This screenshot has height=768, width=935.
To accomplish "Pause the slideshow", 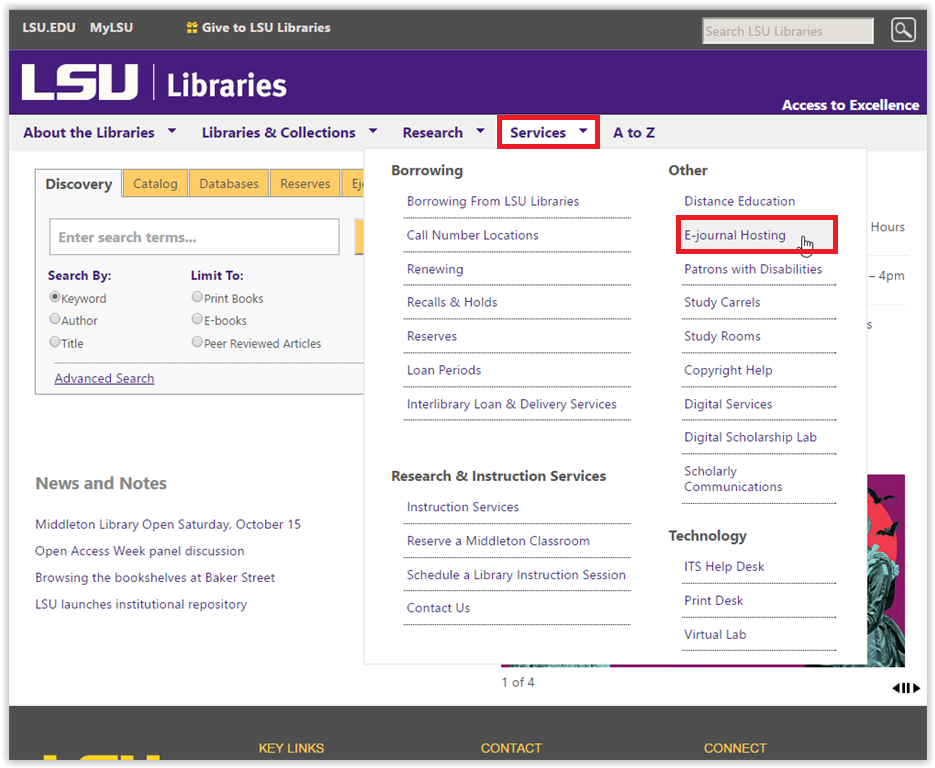I will [x=906, y=688].
